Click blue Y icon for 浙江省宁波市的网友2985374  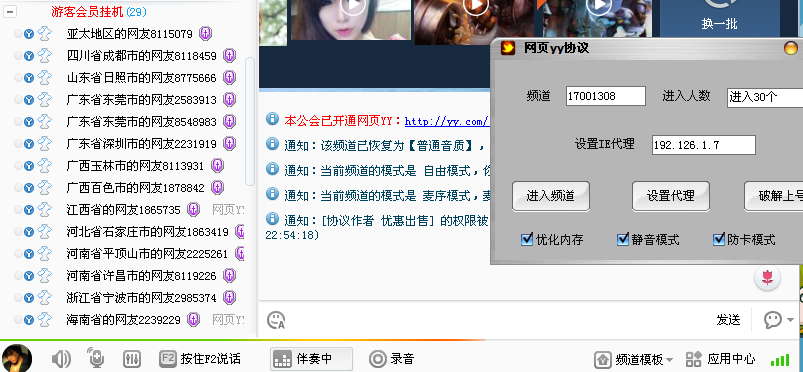pos(29,298)
